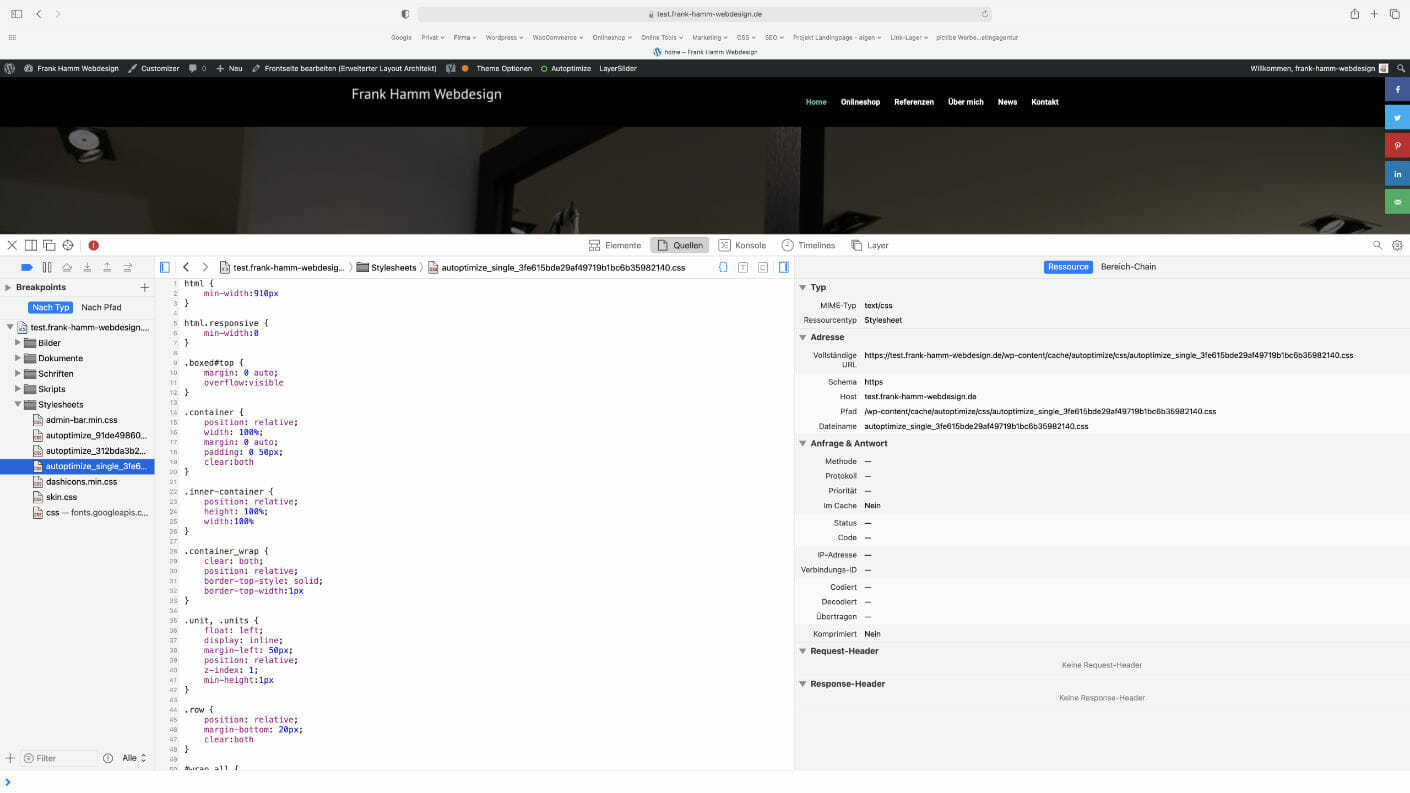The height and width of the screenshot is (793, 1410).
Task: Click the pretty-print braces icon
Action: pyautogui.click(x=723, y=267)
